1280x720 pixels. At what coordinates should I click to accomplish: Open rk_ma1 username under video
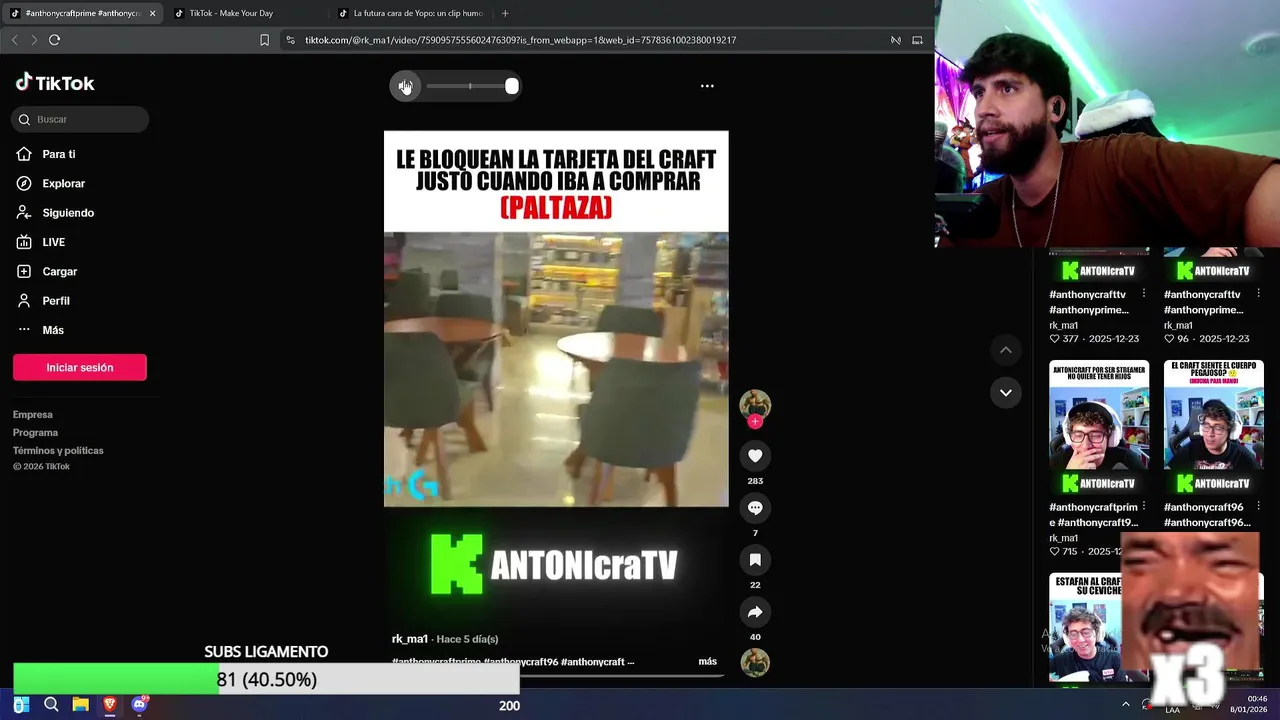coord(410,639)
